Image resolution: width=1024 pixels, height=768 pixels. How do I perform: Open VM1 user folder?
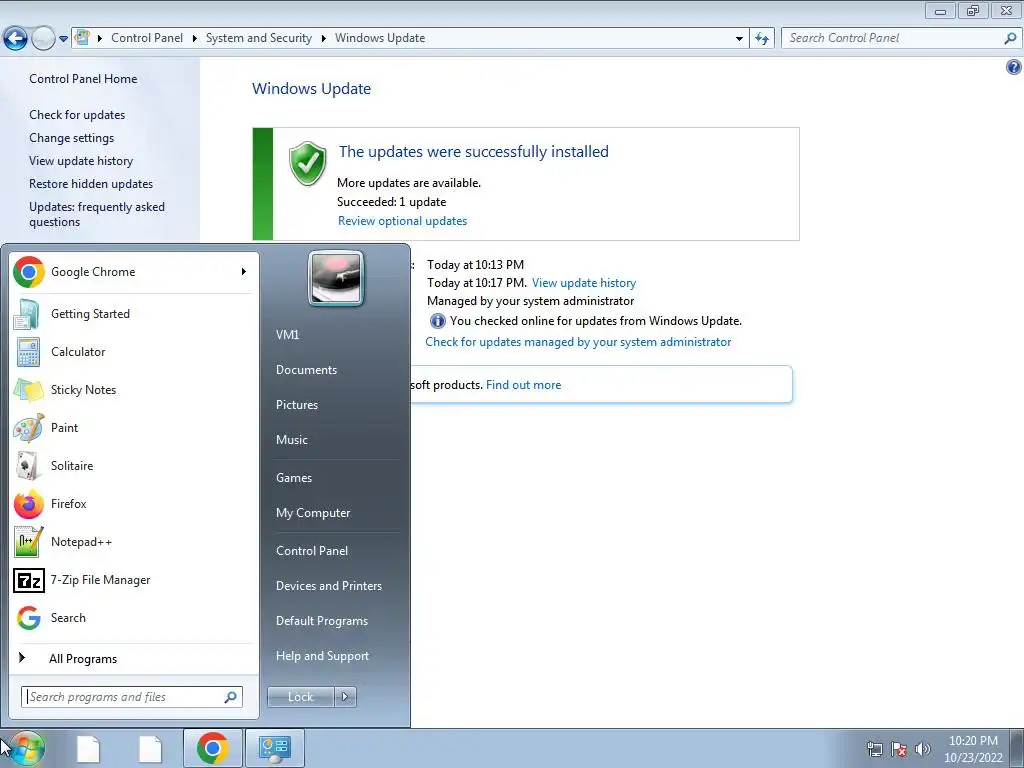287,335
